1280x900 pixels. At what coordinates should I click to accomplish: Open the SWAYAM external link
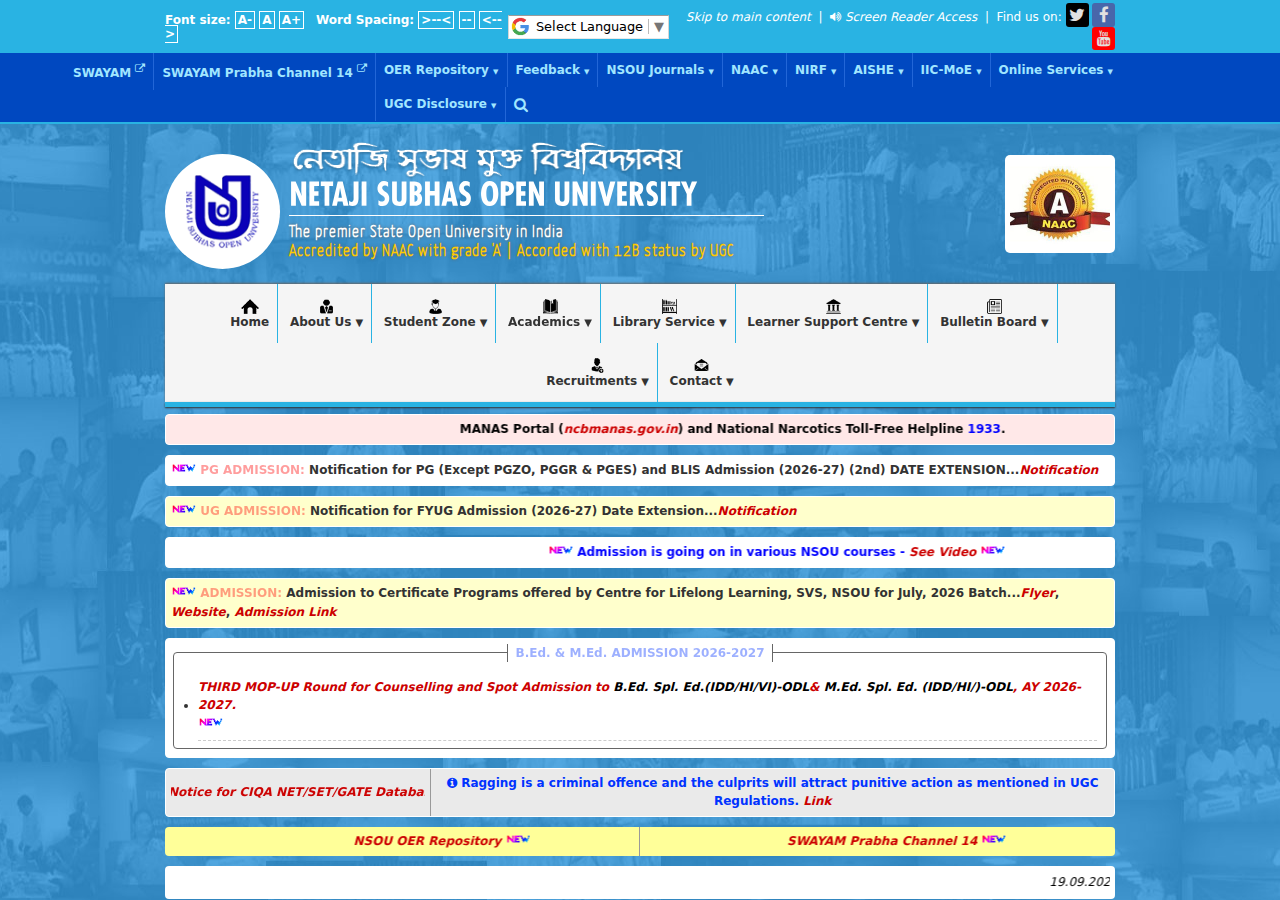pyautogui.click(x=109, y=72)
